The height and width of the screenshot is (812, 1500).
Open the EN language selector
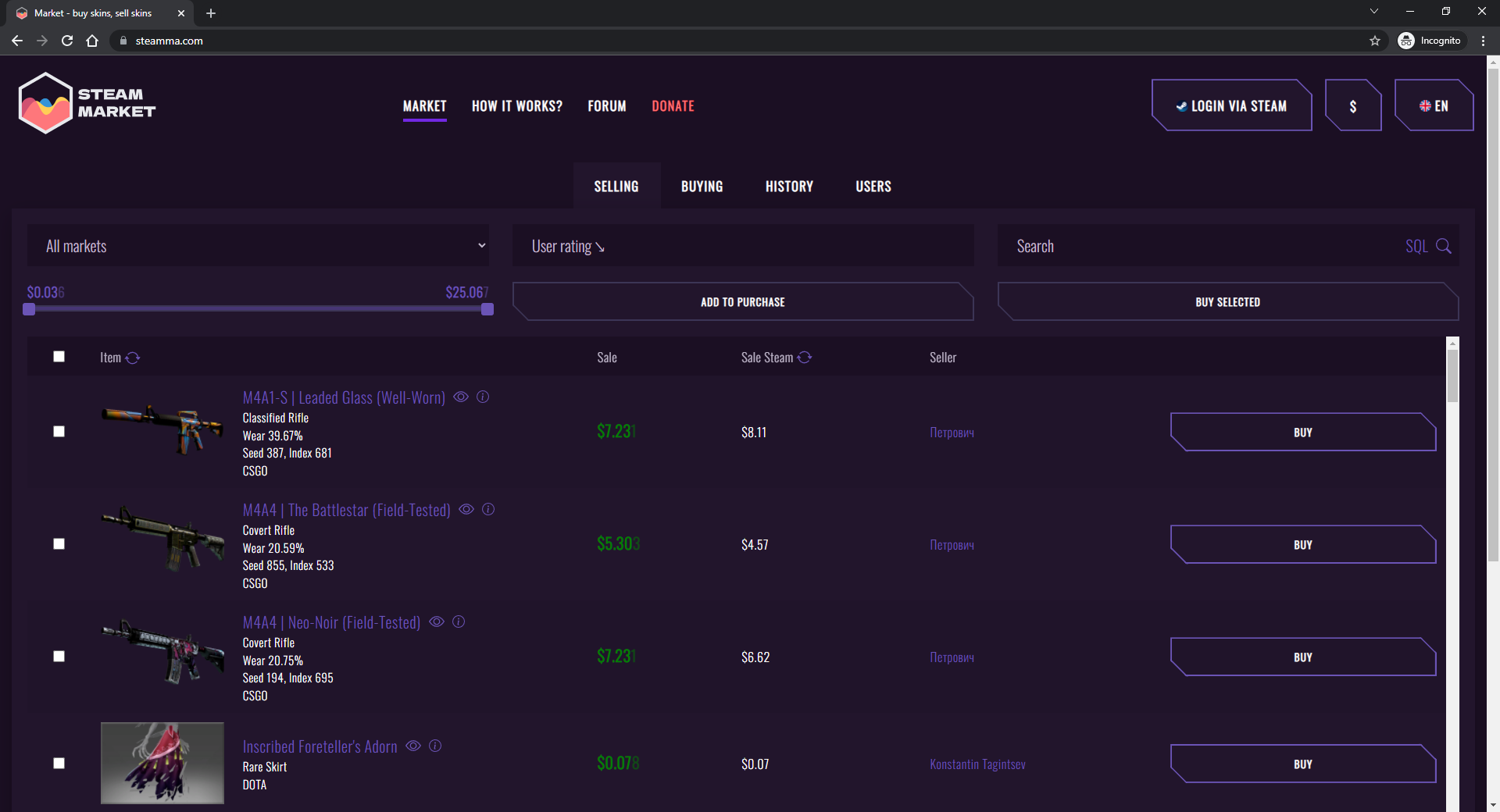click(x=1434, y=106)
